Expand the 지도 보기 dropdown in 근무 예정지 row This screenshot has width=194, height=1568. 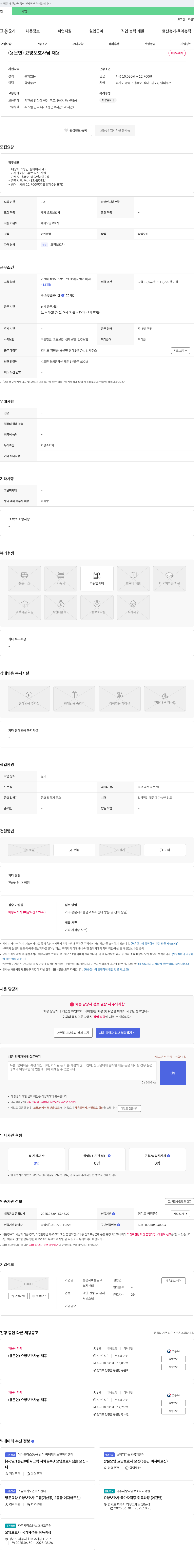[x=181, y=351]
